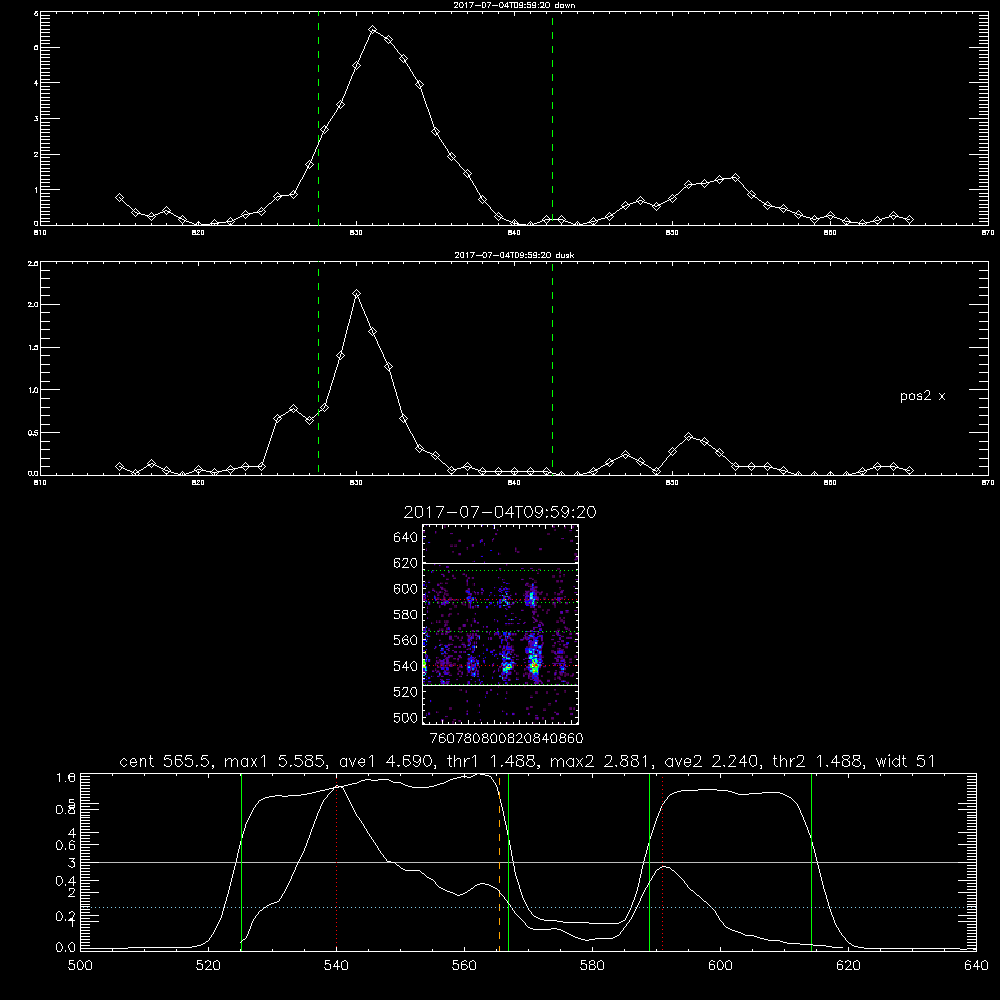The image size is (1000, 1000).
Task: Click the '600' label on heatmap y-axis
Action: 406,589
